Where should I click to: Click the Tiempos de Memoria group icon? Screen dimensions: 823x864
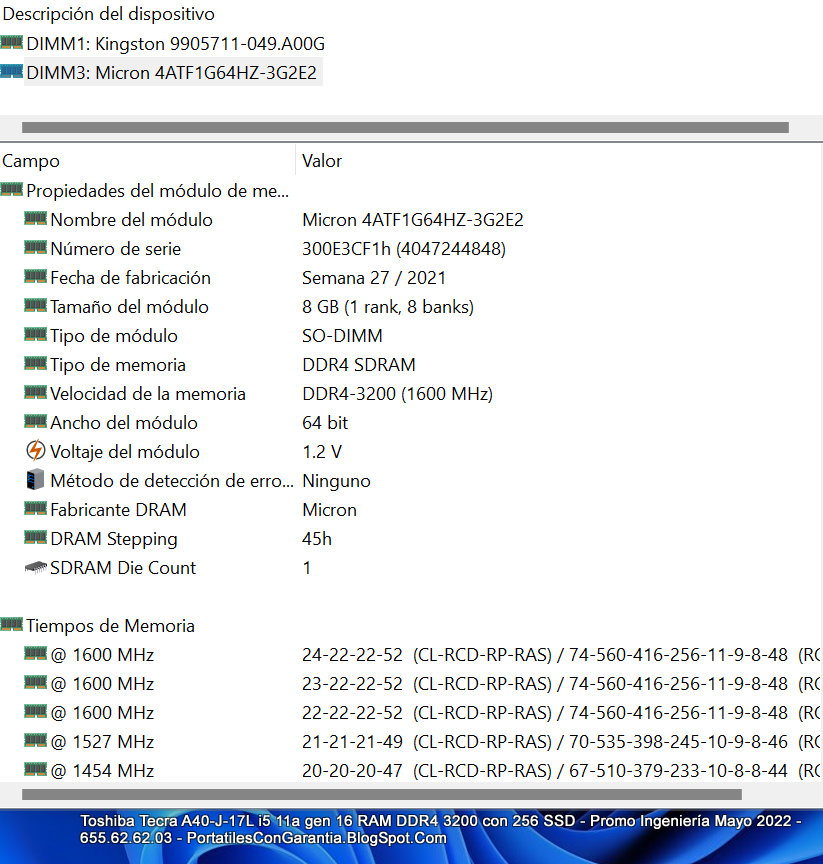[x=12, y=625]
